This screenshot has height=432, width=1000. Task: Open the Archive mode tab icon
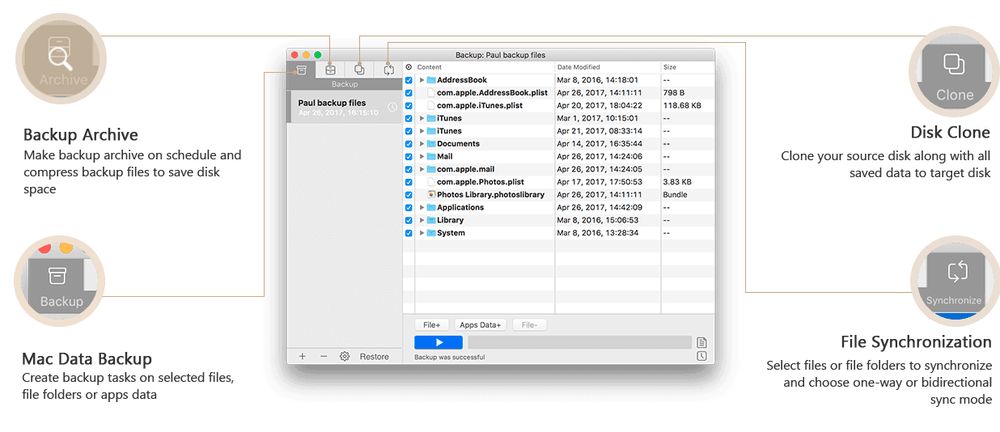click(330, 70)
